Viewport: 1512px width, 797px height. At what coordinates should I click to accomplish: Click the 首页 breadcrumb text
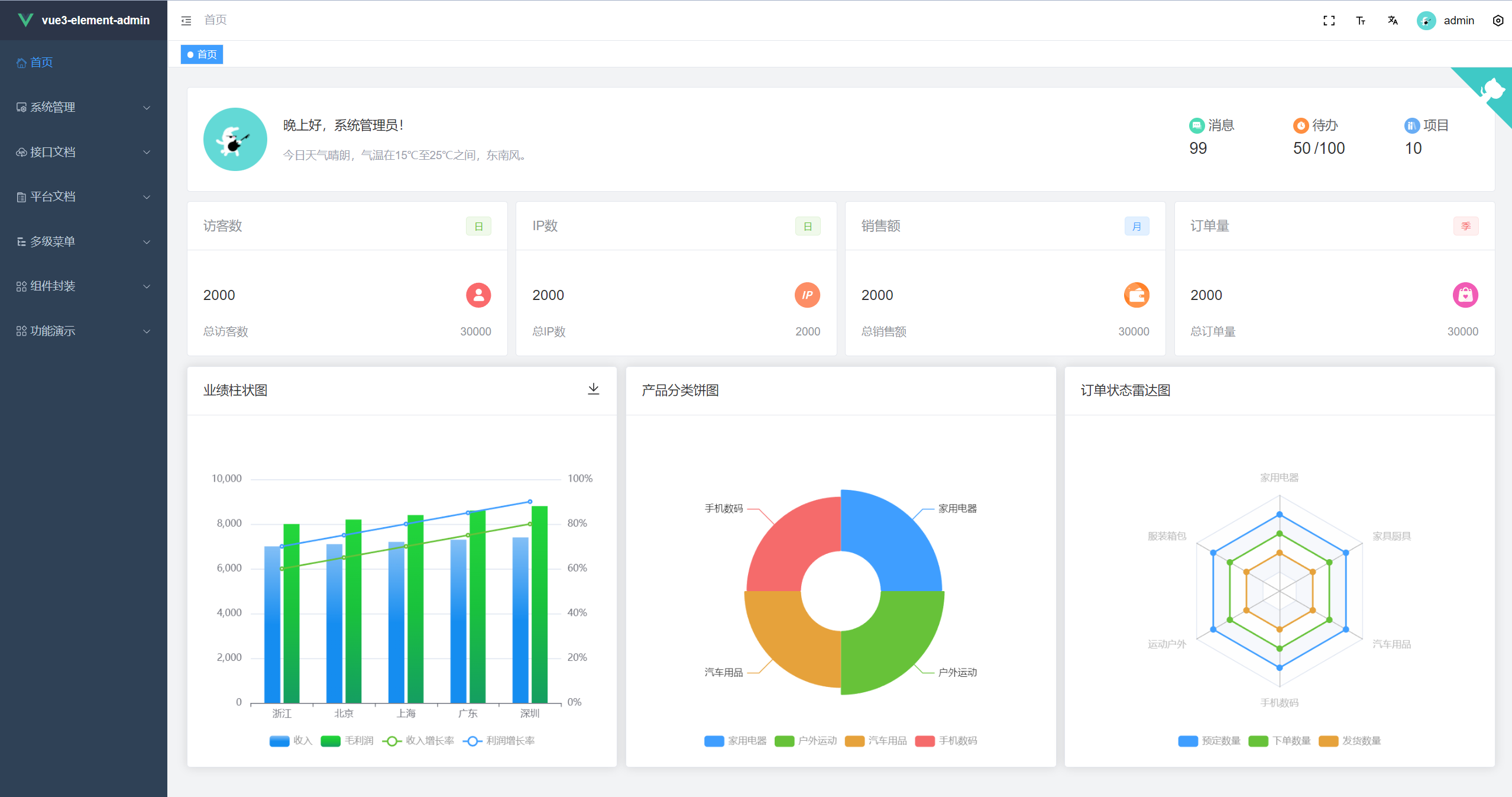click(215, 20)
